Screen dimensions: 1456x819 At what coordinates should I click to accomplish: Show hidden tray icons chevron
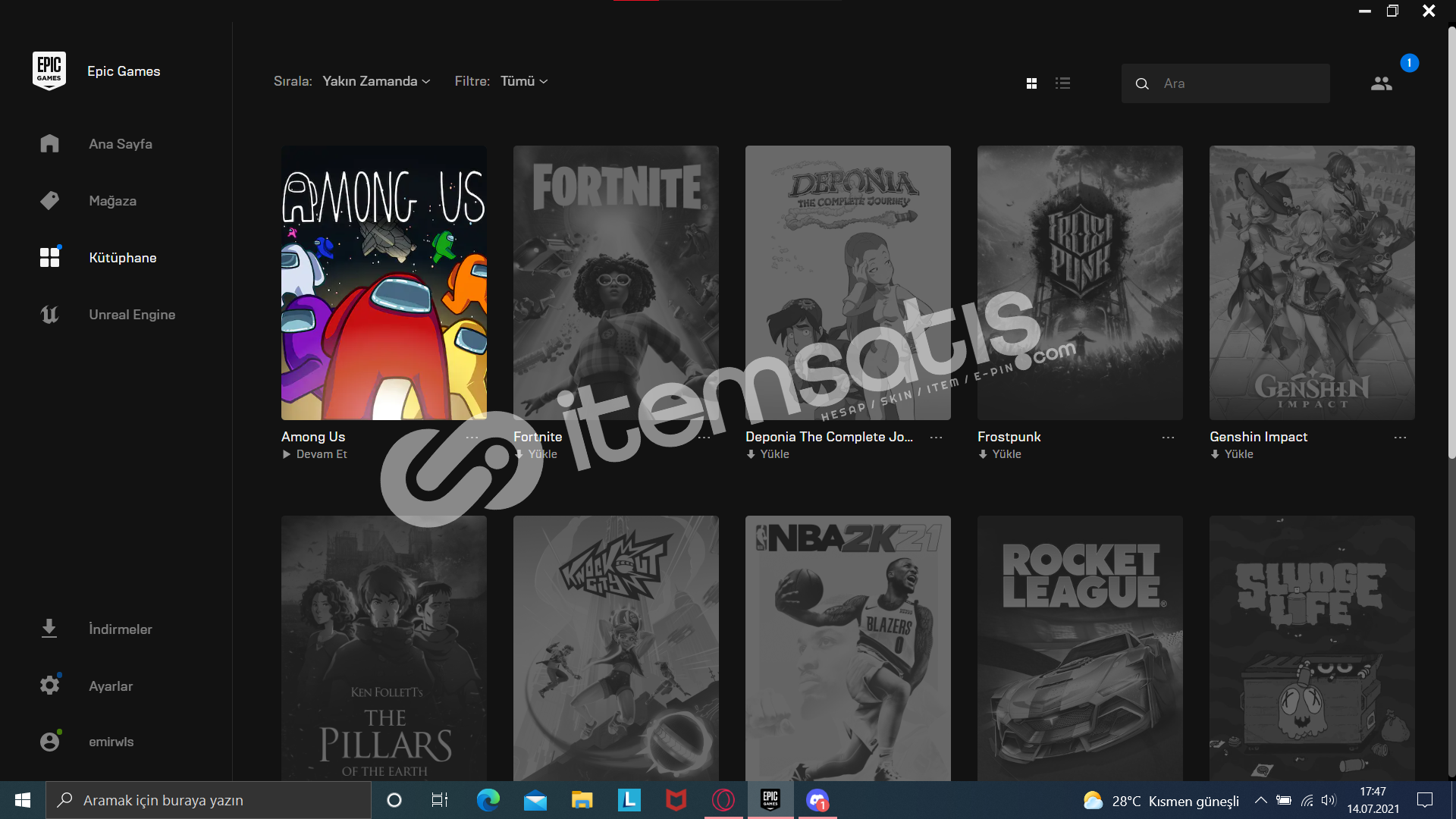pyautogui.click(x=1260, y=800)
